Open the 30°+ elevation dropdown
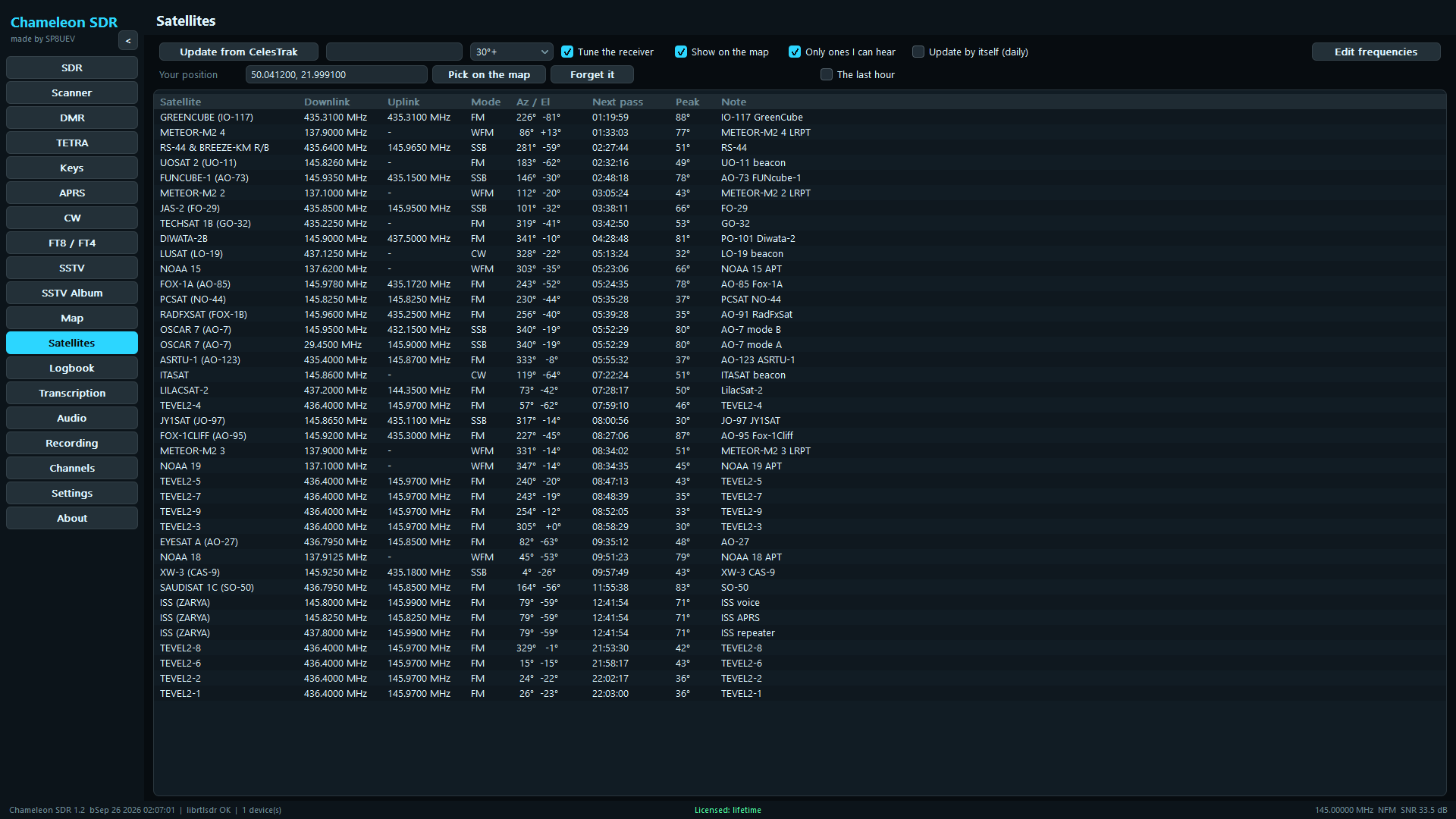The image size is (1456, 819). (512, 52)
